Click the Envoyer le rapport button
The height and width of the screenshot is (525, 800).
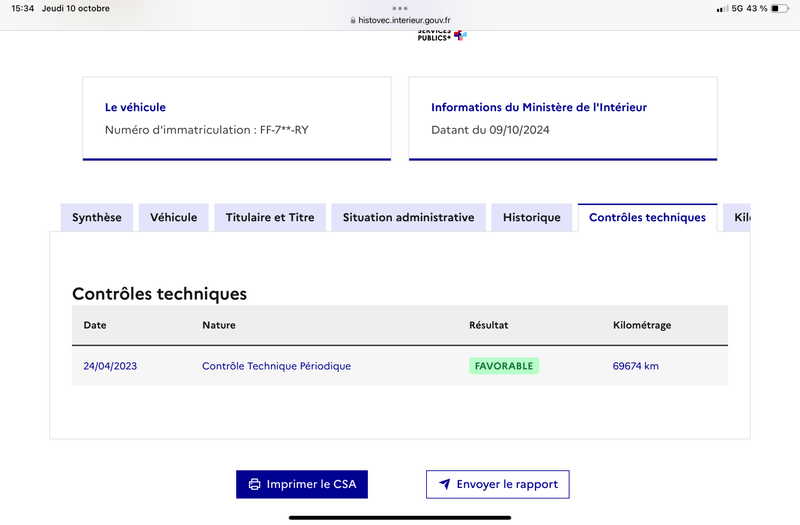pyautogui.click(x=497, y=484)
